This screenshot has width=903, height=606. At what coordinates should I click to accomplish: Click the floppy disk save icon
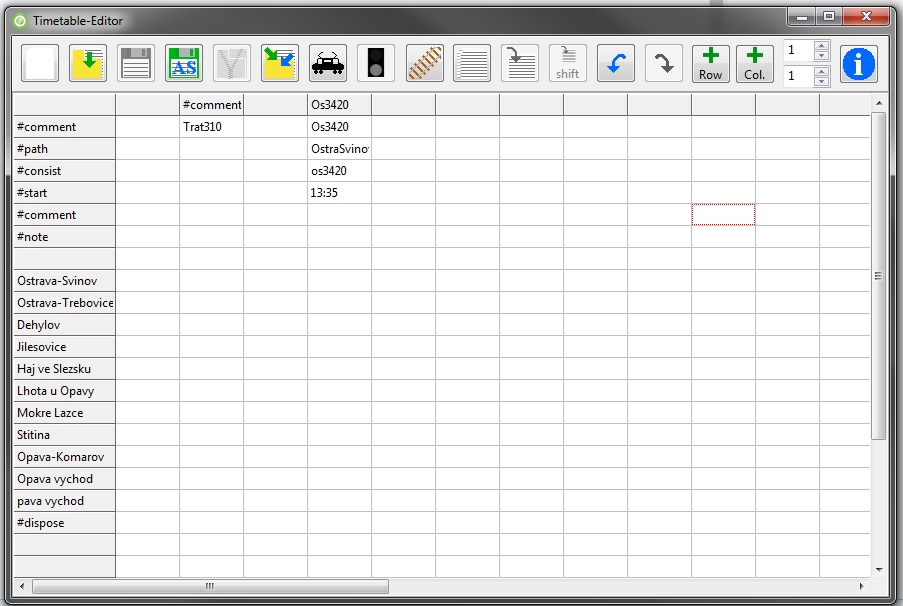click(x=136, y=64)
